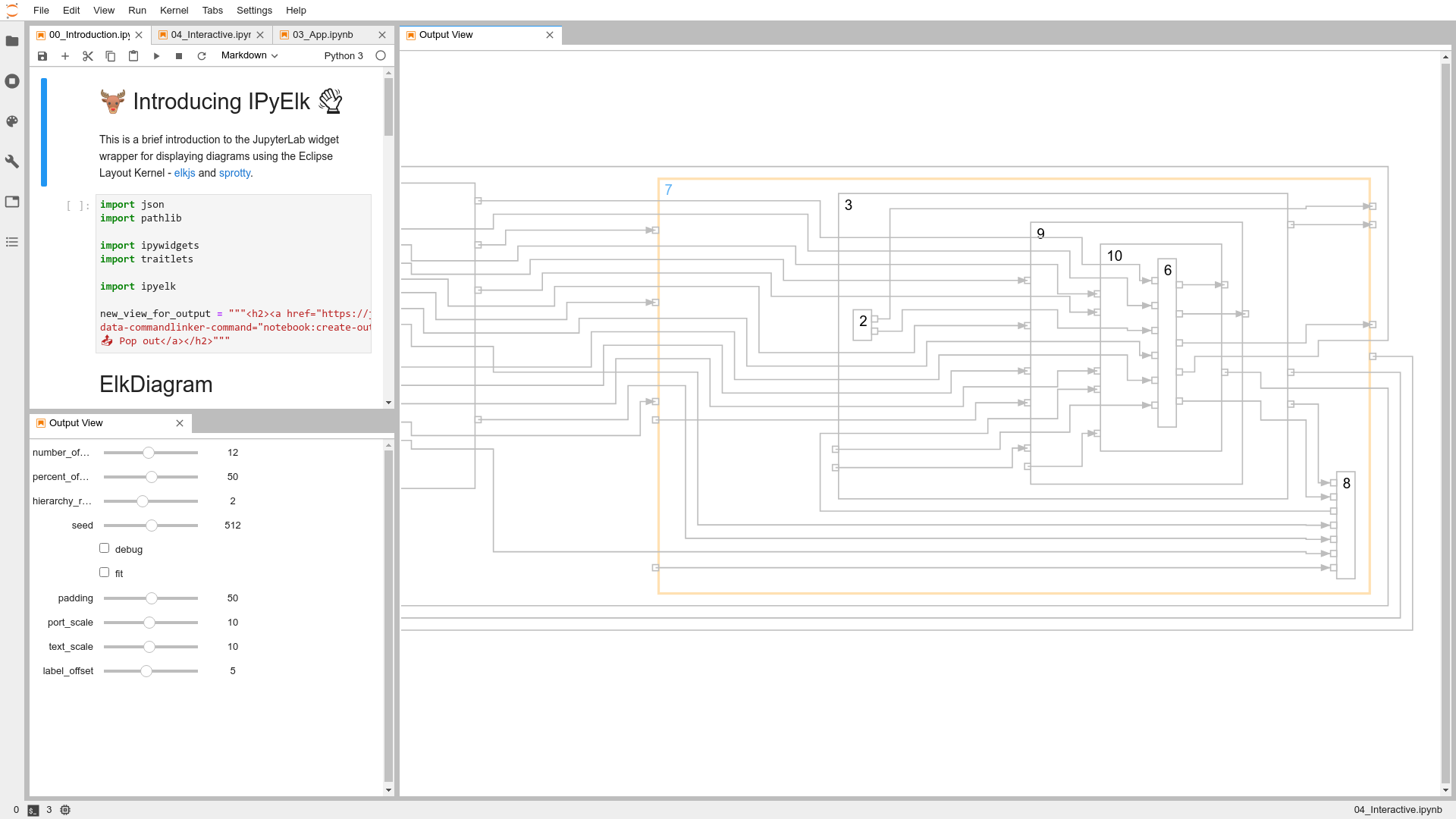Screen dimensions: 1456x819
Task: Open the Kernel menu
Action: click(174, 11)
